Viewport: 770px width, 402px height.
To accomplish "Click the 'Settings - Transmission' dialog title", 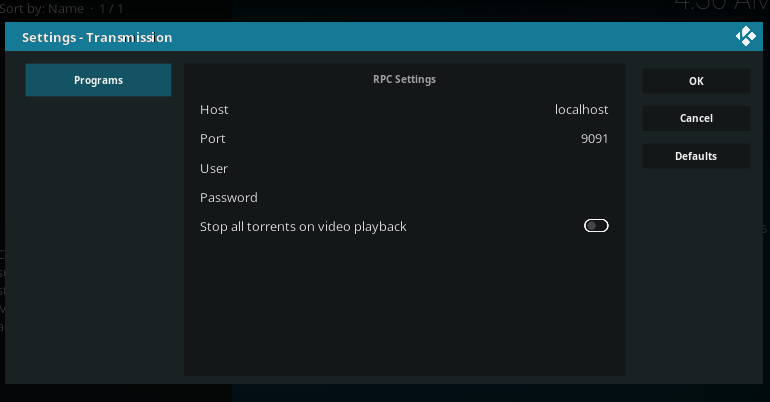I will coord(97,38).
